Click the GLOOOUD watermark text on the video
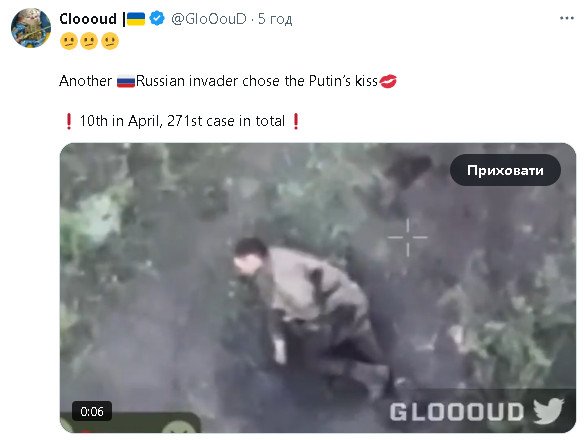Image resolution: width=585 pixels, height=440 pixels. [457, 412]
